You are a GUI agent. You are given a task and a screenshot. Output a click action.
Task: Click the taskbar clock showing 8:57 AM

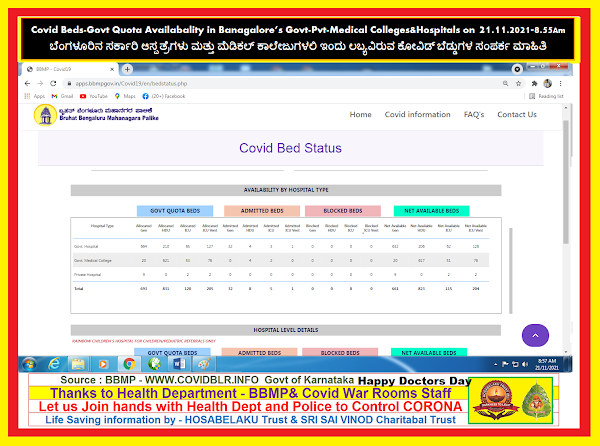point(547,364)
